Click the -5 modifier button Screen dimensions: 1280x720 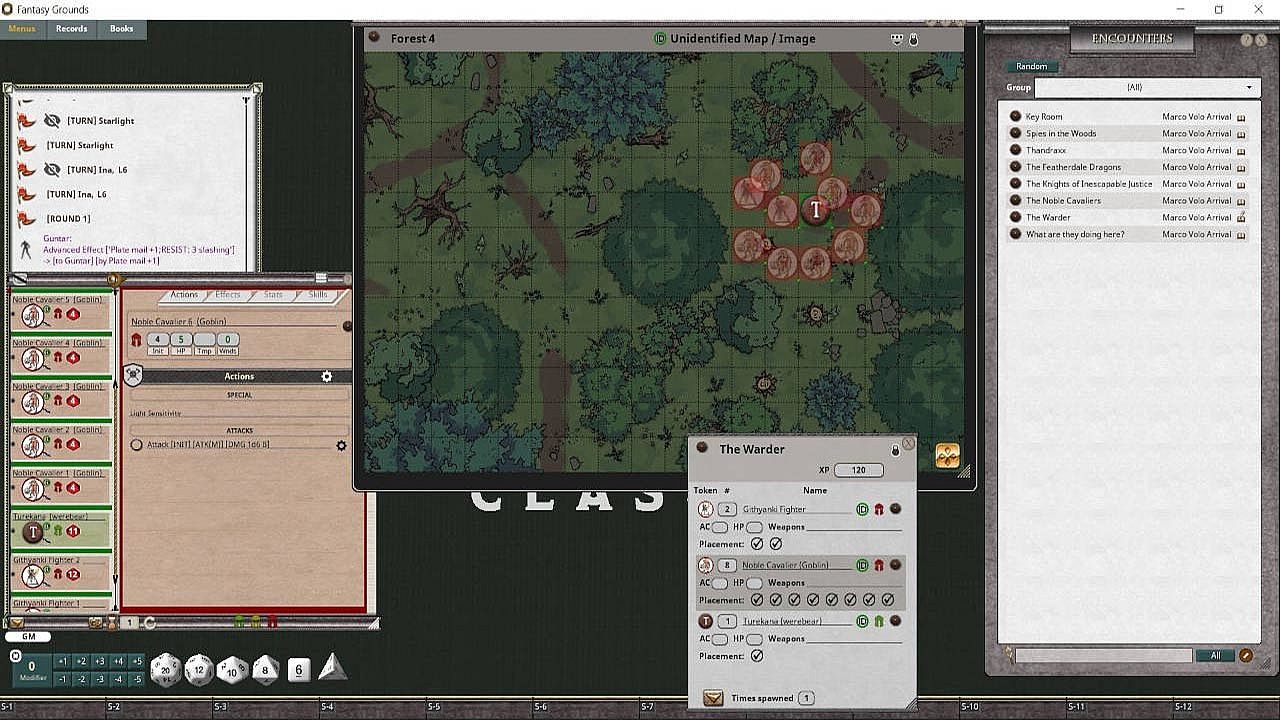137,679
